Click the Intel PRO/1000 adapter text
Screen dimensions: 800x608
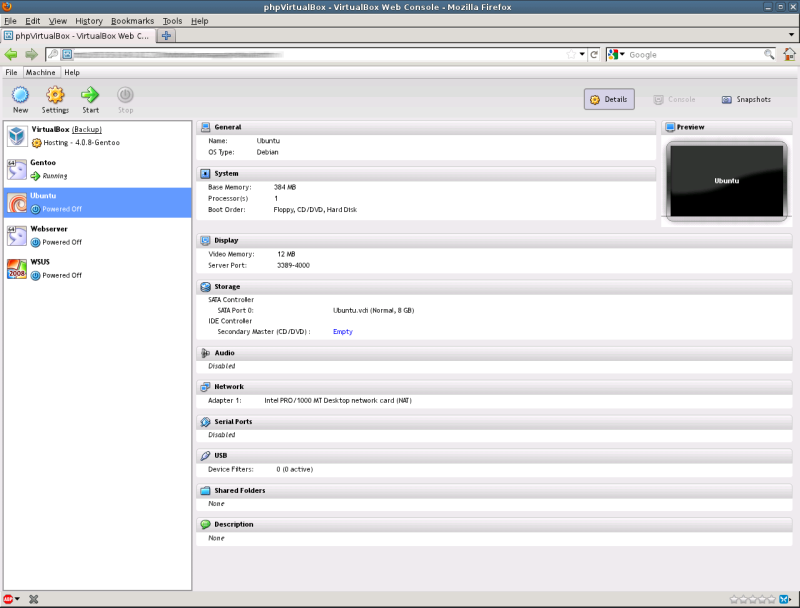coord(338,400)
